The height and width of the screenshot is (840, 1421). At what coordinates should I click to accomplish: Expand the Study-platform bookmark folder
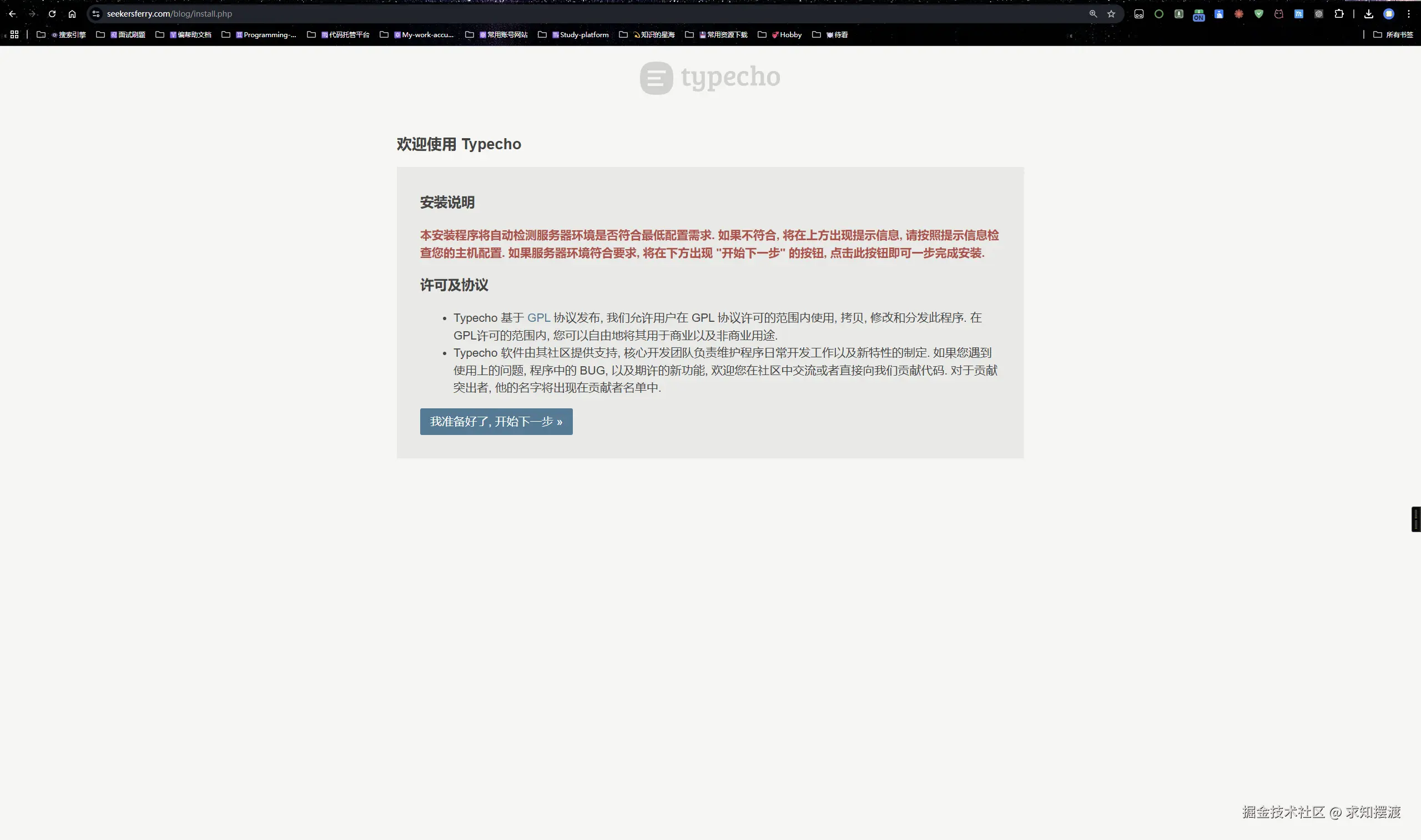click(x=573, y=34)
